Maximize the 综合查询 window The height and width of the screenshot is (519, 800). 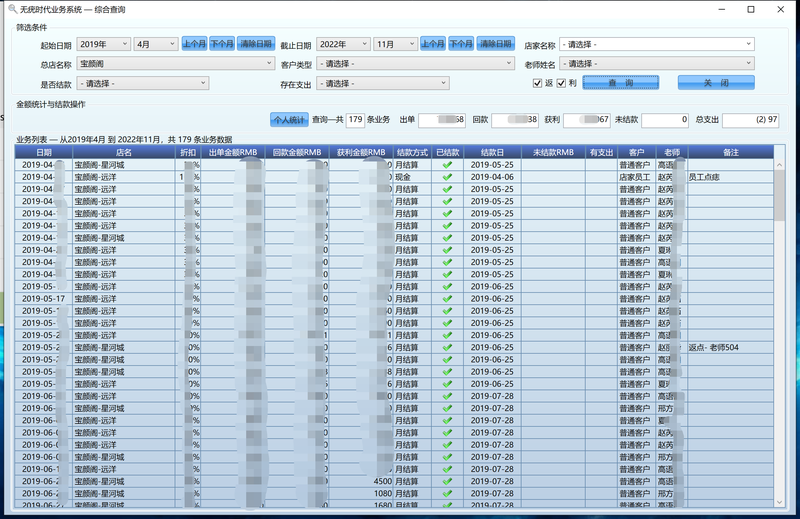pyautogui.click(x=751, y=9)
